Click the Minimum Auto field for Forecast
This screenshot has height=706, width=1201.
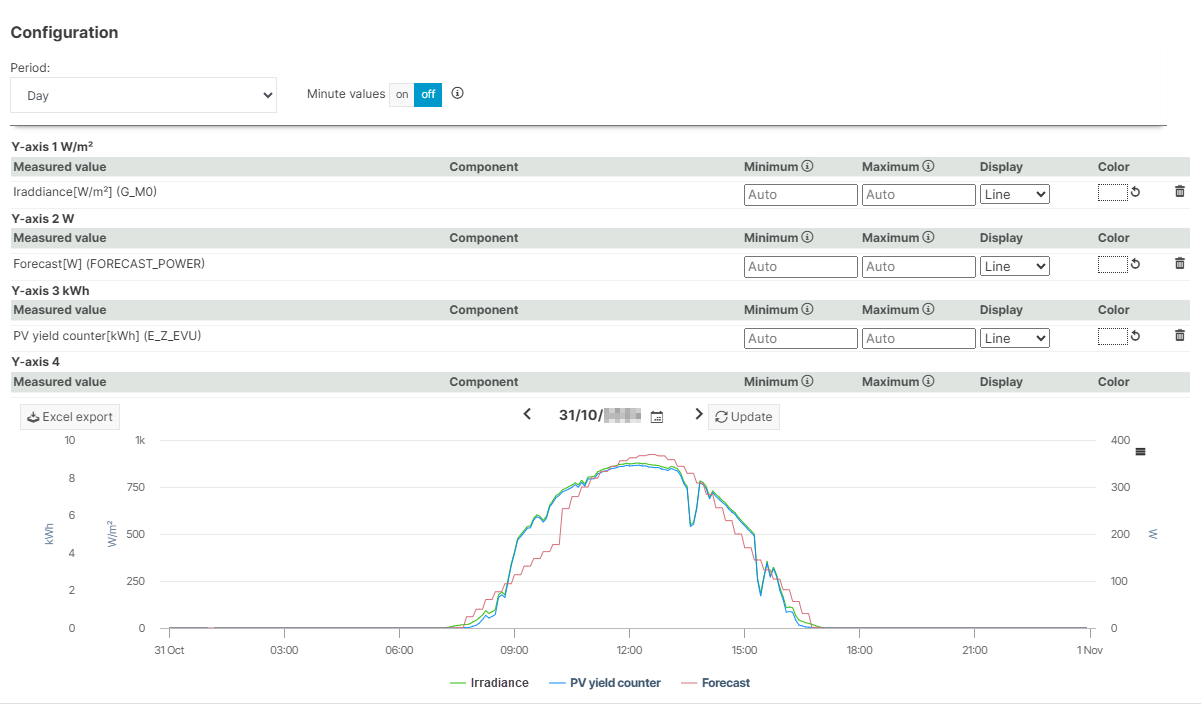click(x=800, y=266)
